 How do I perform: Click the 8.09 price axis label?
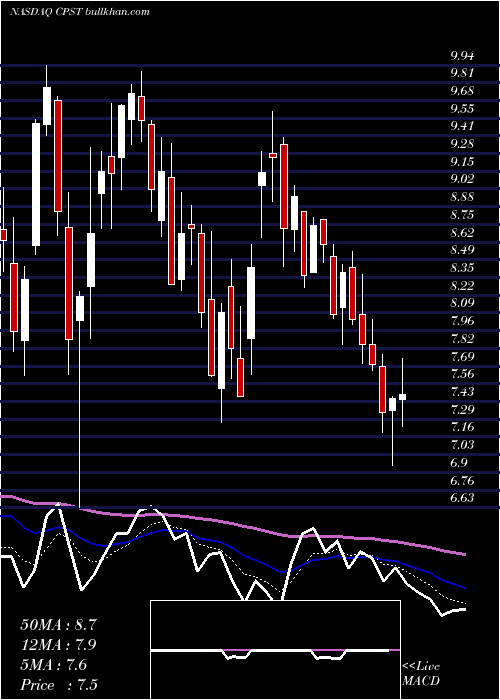pos(462,304)
